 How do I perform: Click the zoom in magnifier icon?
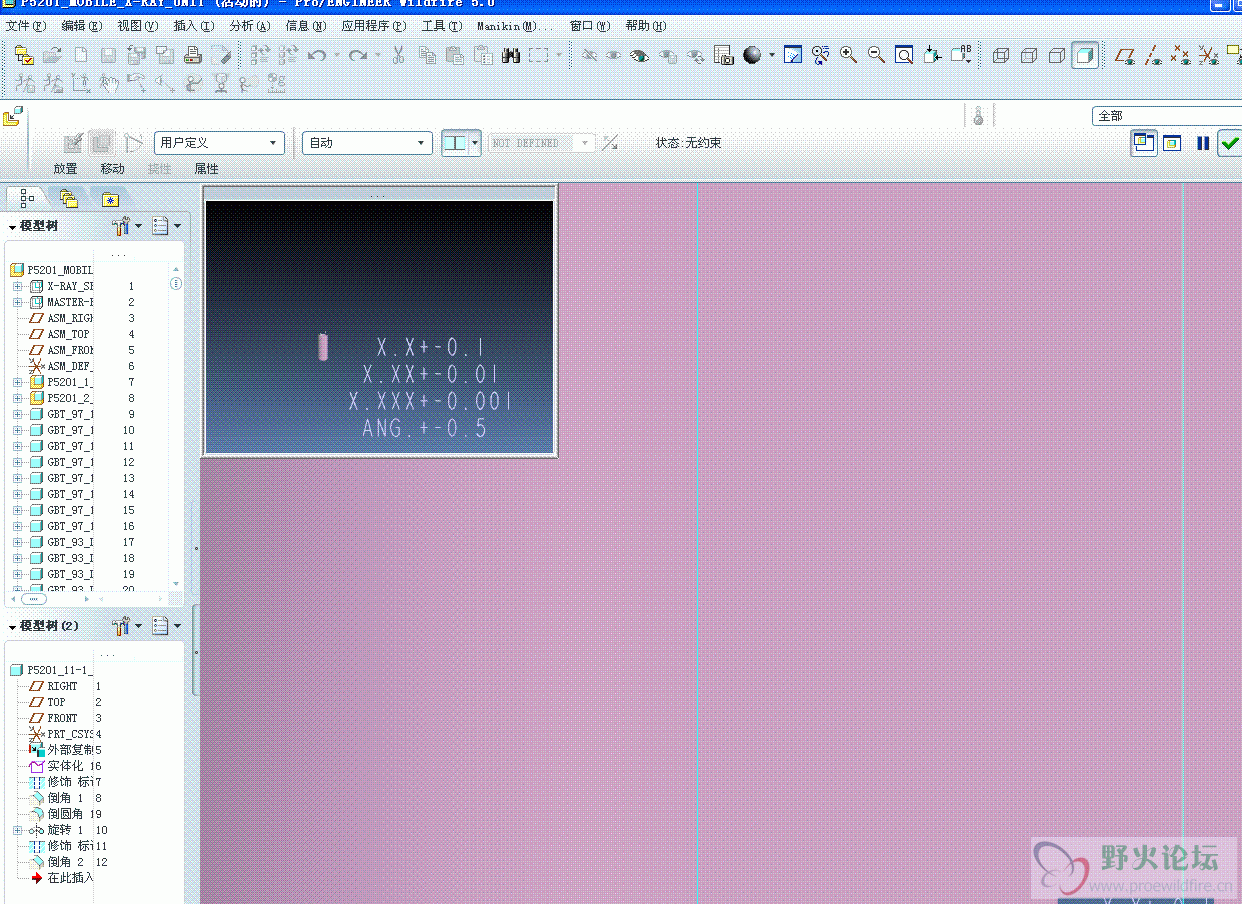point(848,56)
